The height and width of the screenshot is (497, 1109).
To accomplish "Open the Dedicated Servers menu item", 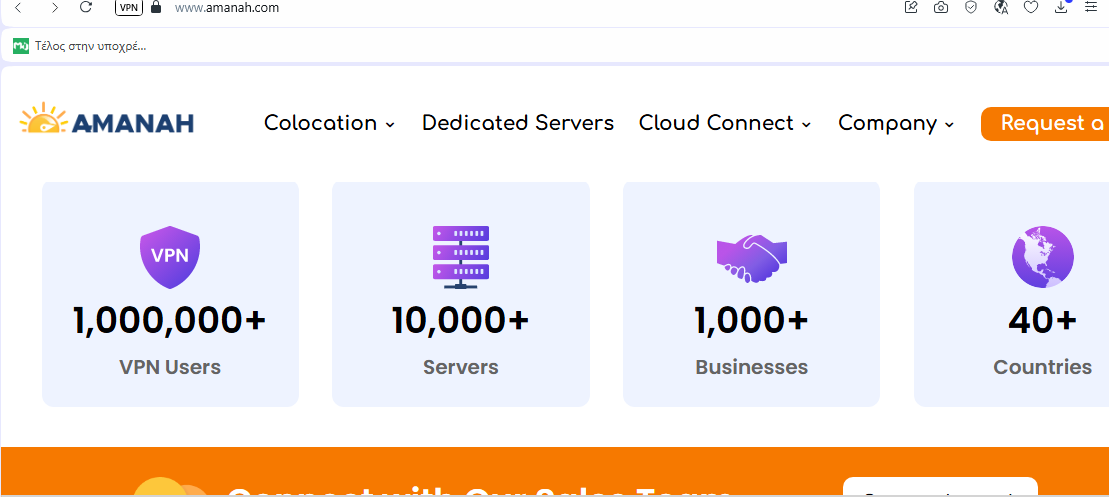I will point(517,123).
